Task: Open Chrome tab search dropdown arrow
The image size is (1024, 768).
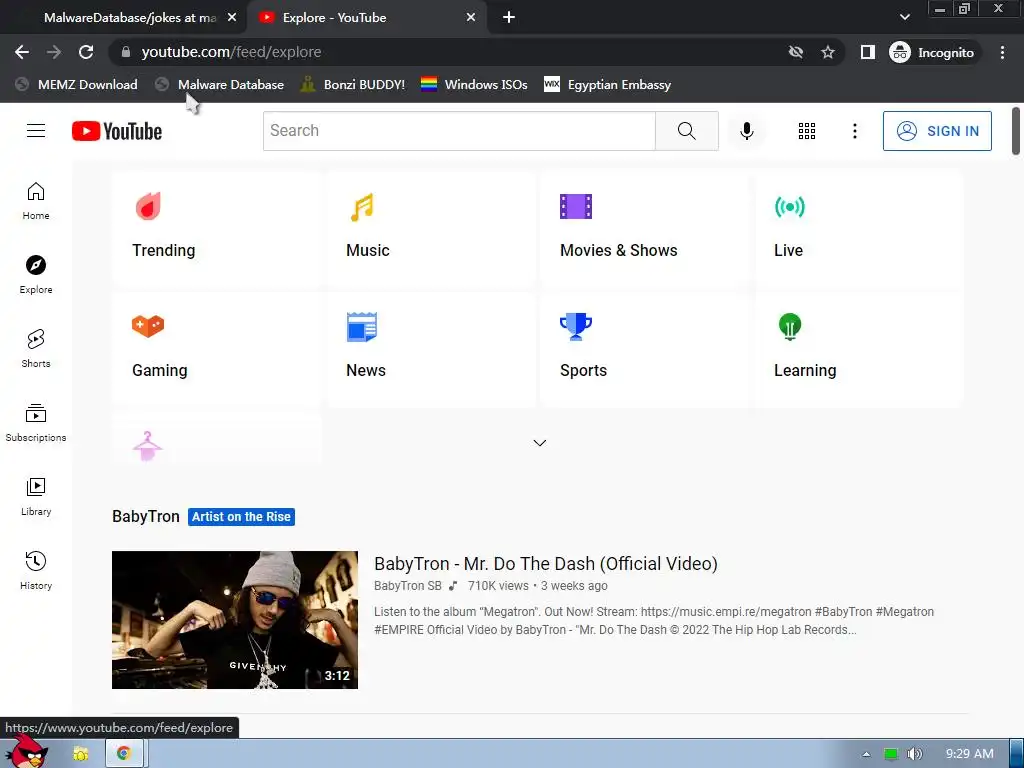Action: (904, 17)
